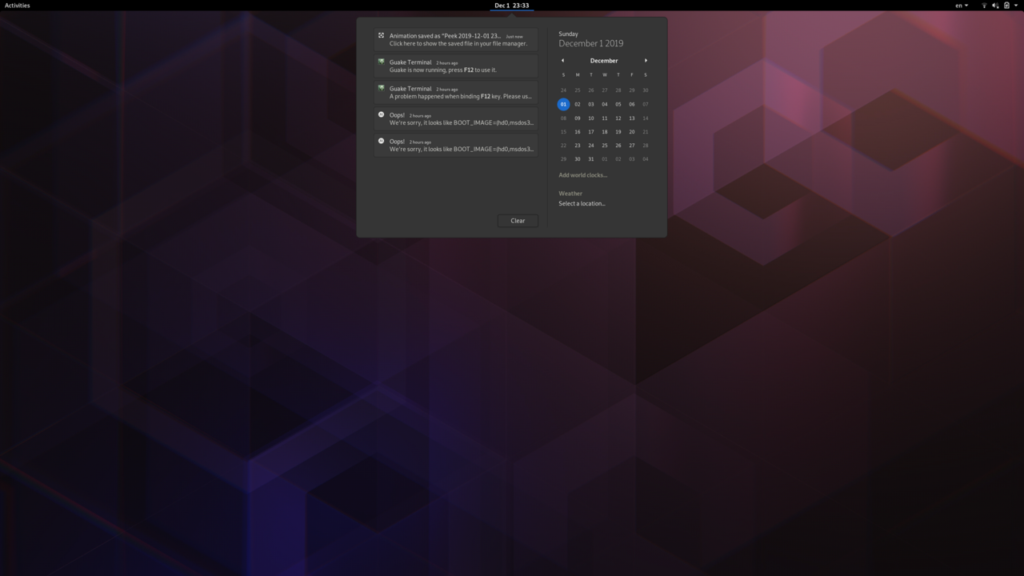The width and height of the screenshot is (1024, 576).
Task: Select day 17 in the calendar
Action: pyautogui.click(x=591, y=132)
